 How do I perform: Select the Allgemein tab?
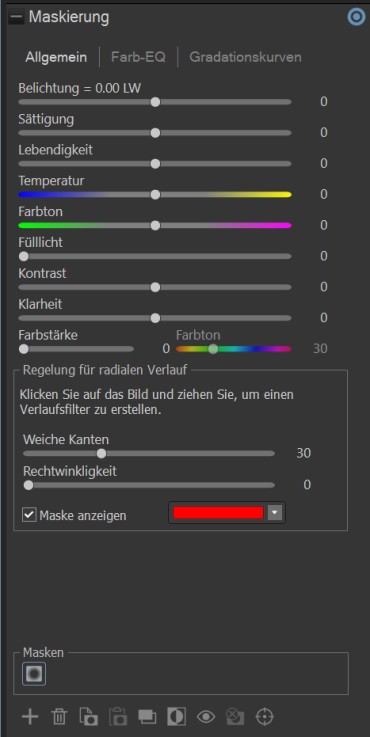pos(56,57)
